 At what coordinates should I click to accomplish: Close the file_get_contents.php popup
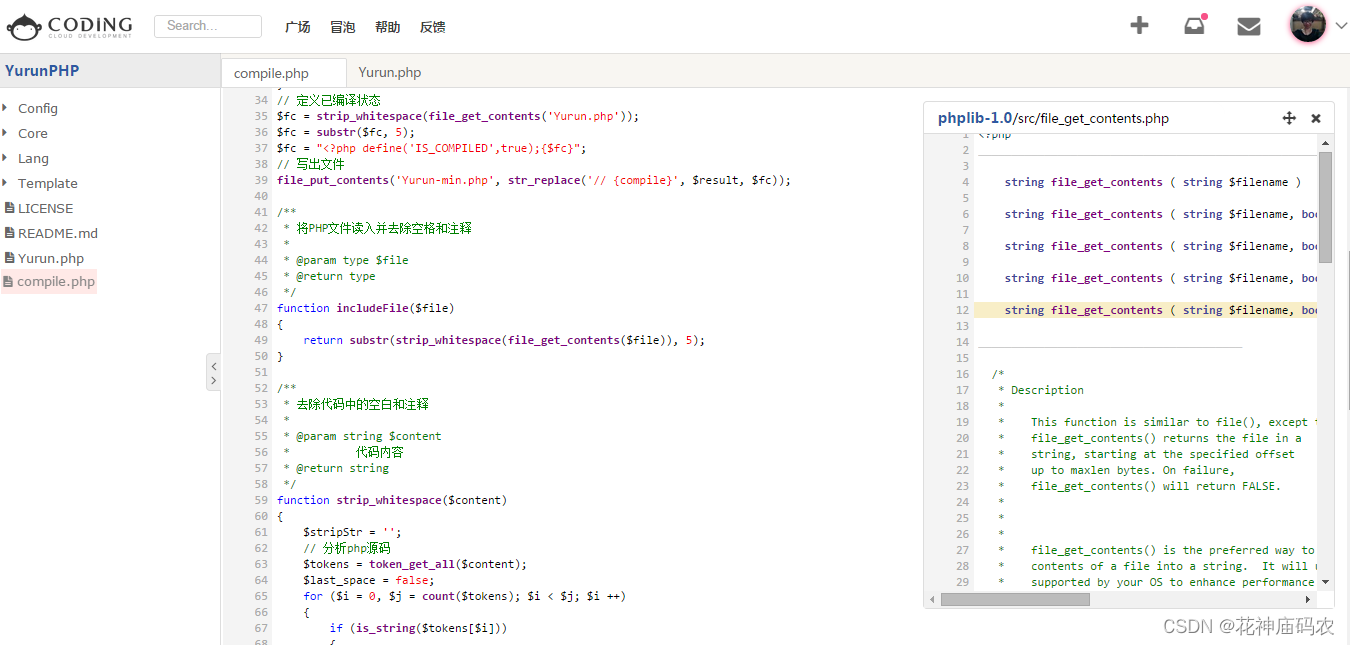[1316, 118]
